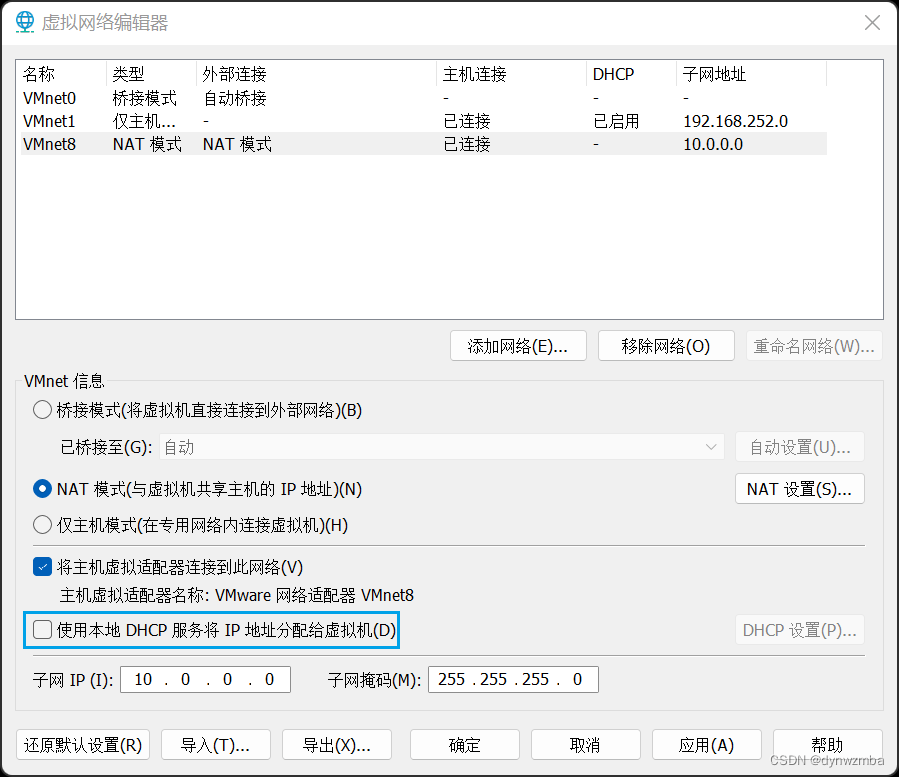Open the 已桥接至 dropdown
899x777 pixels.
coord(441,447)
